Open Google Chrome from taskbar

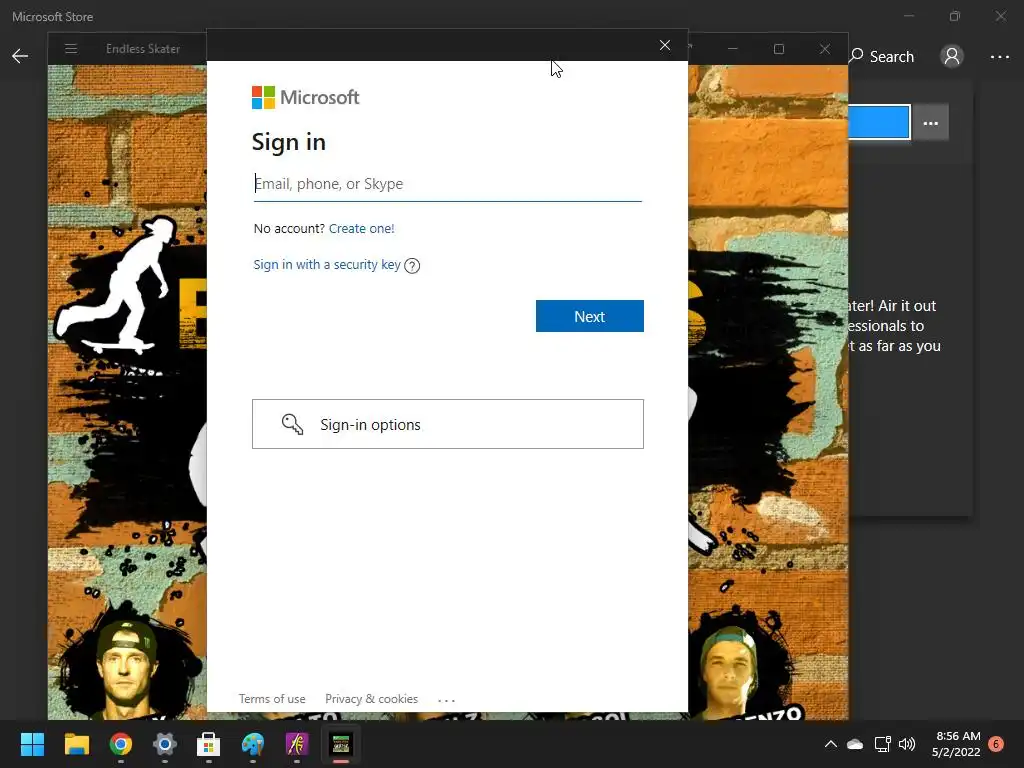[121, 744]
